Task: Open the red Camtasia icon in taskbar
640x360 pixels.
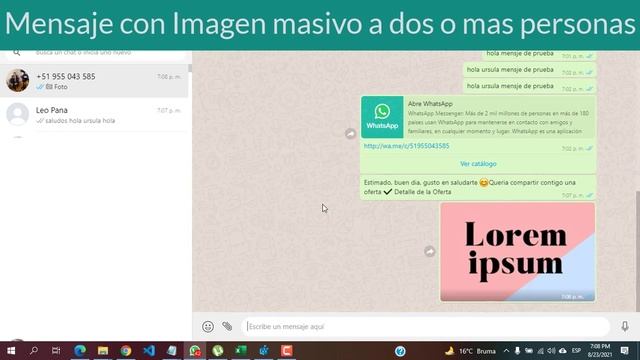Action: 287,351
